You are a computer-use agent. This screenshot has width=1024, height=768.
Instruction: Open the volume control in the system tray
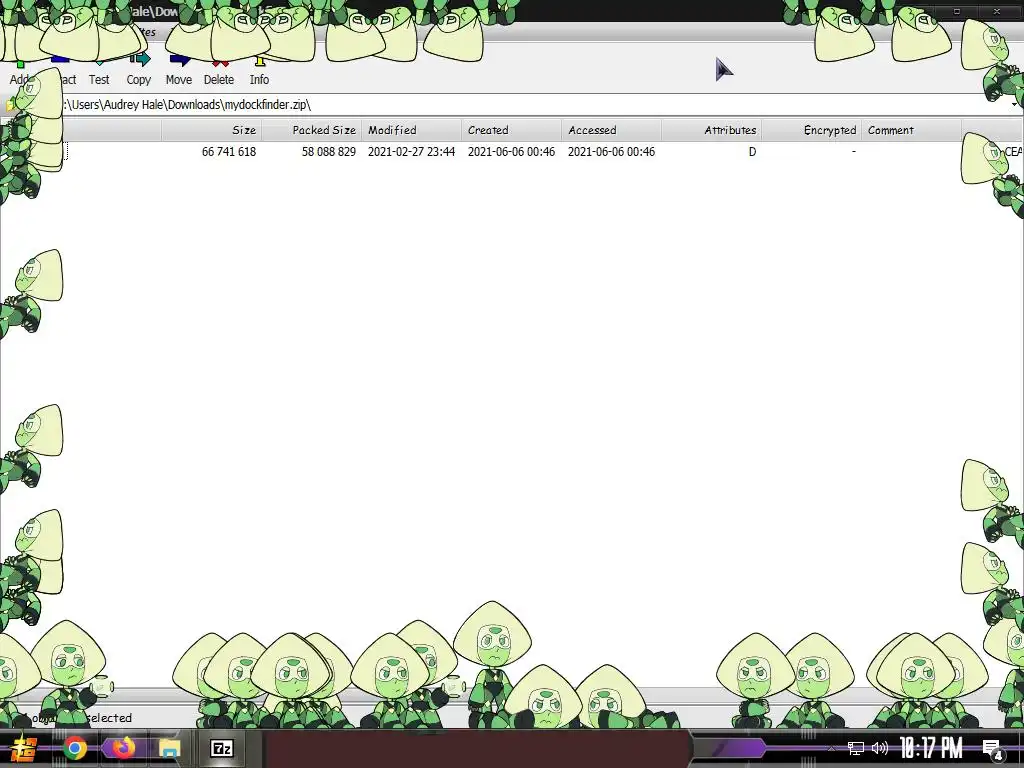[880, 748]
